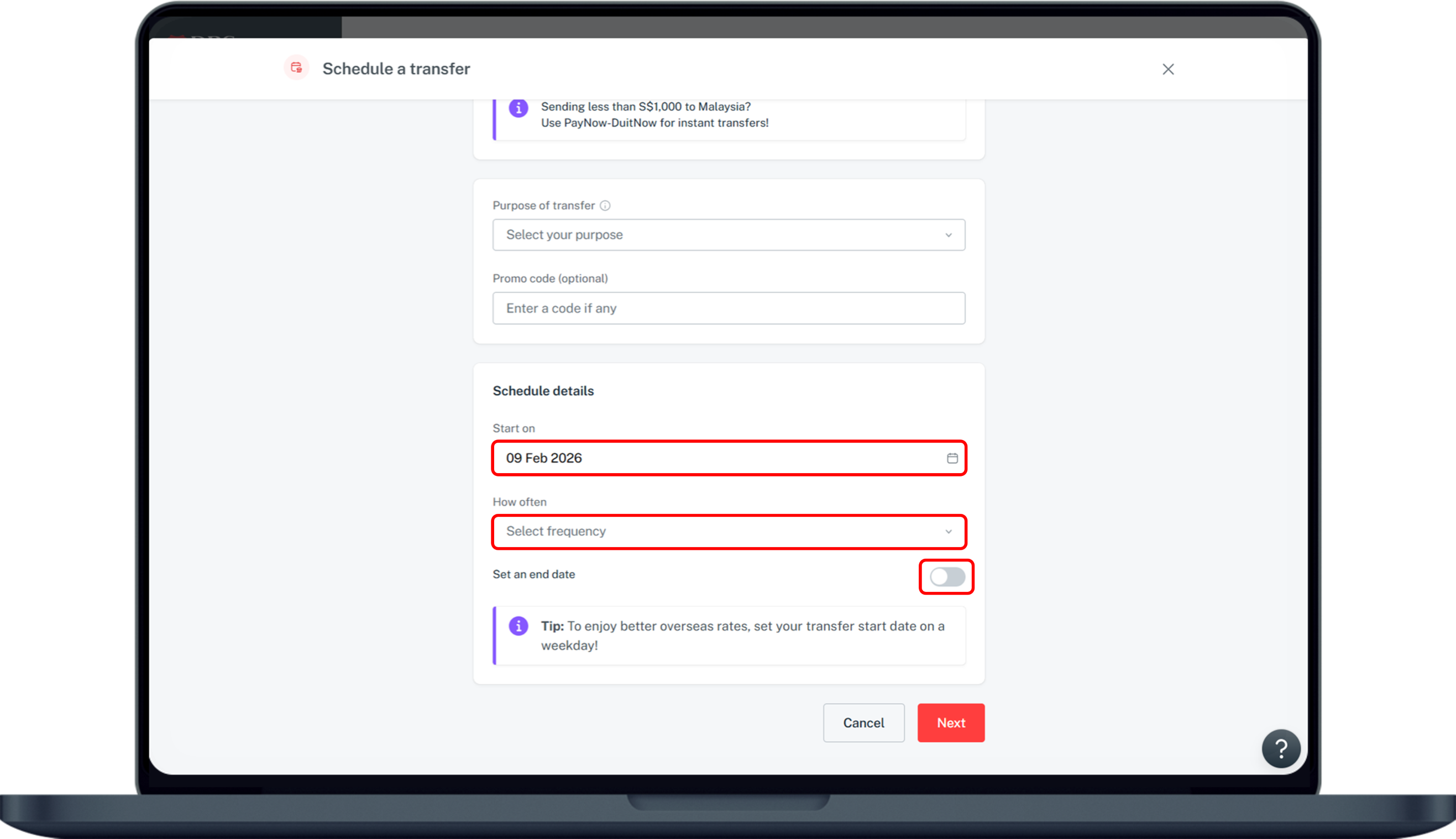
Task: Click into the Promo code input field
Action: [729, 308]
